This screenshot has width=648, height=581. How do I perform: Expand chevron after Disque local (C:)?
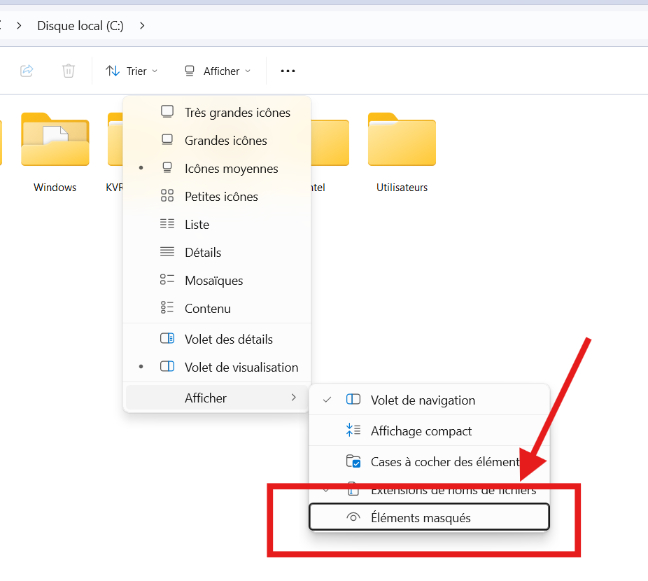[142, 26]
